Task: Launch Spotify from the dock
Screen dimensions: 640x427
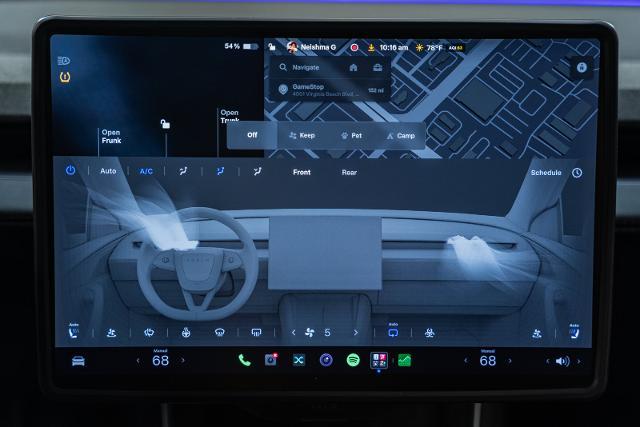Action: pyautogui.click(x=353, y=360)
